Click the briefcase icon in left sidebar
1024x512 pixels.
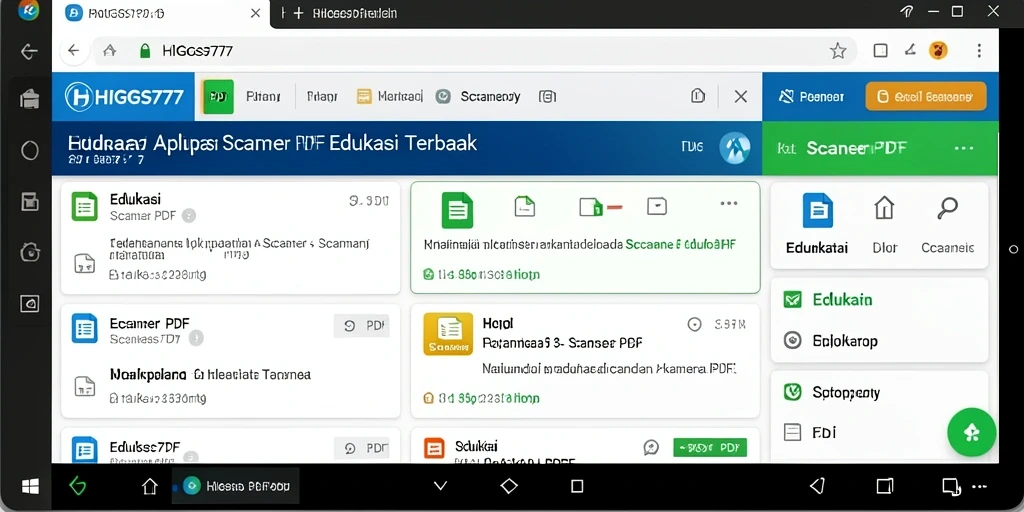(30, 99)
